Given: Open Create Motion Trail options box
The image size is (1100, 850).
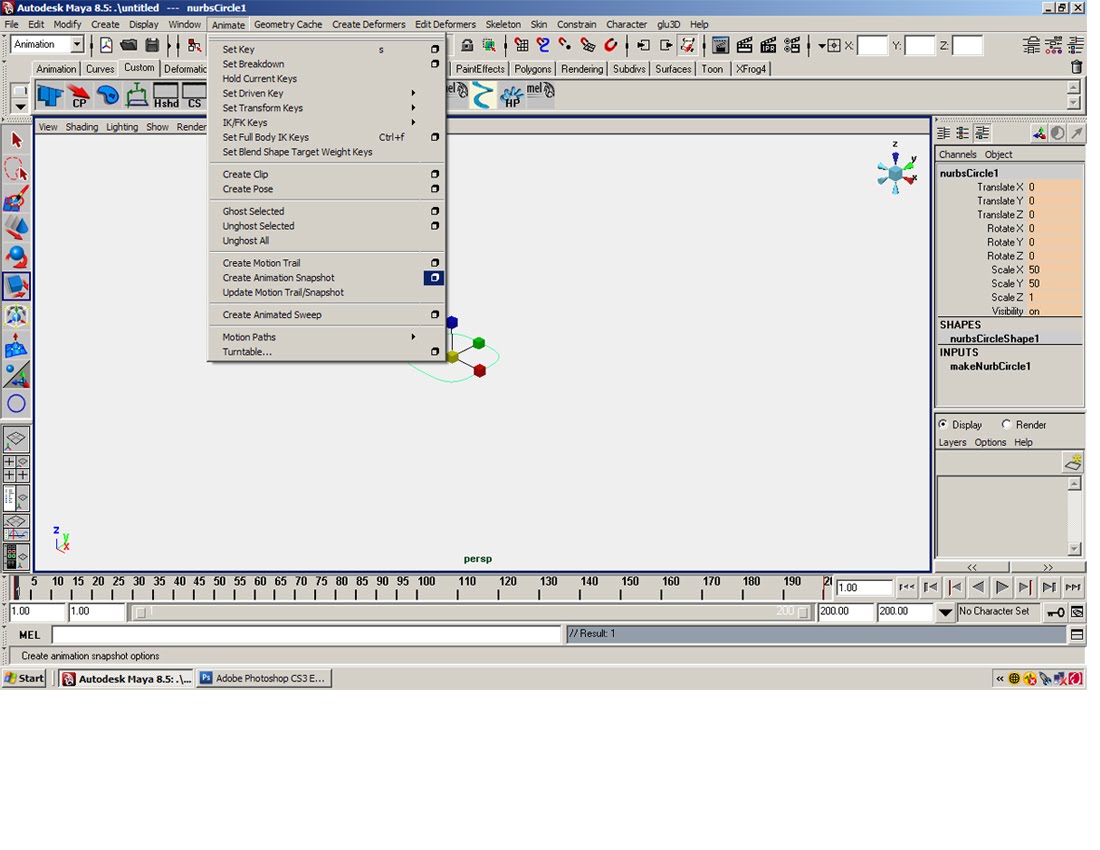Looking at the screenshot, I should tap(435, 263).
